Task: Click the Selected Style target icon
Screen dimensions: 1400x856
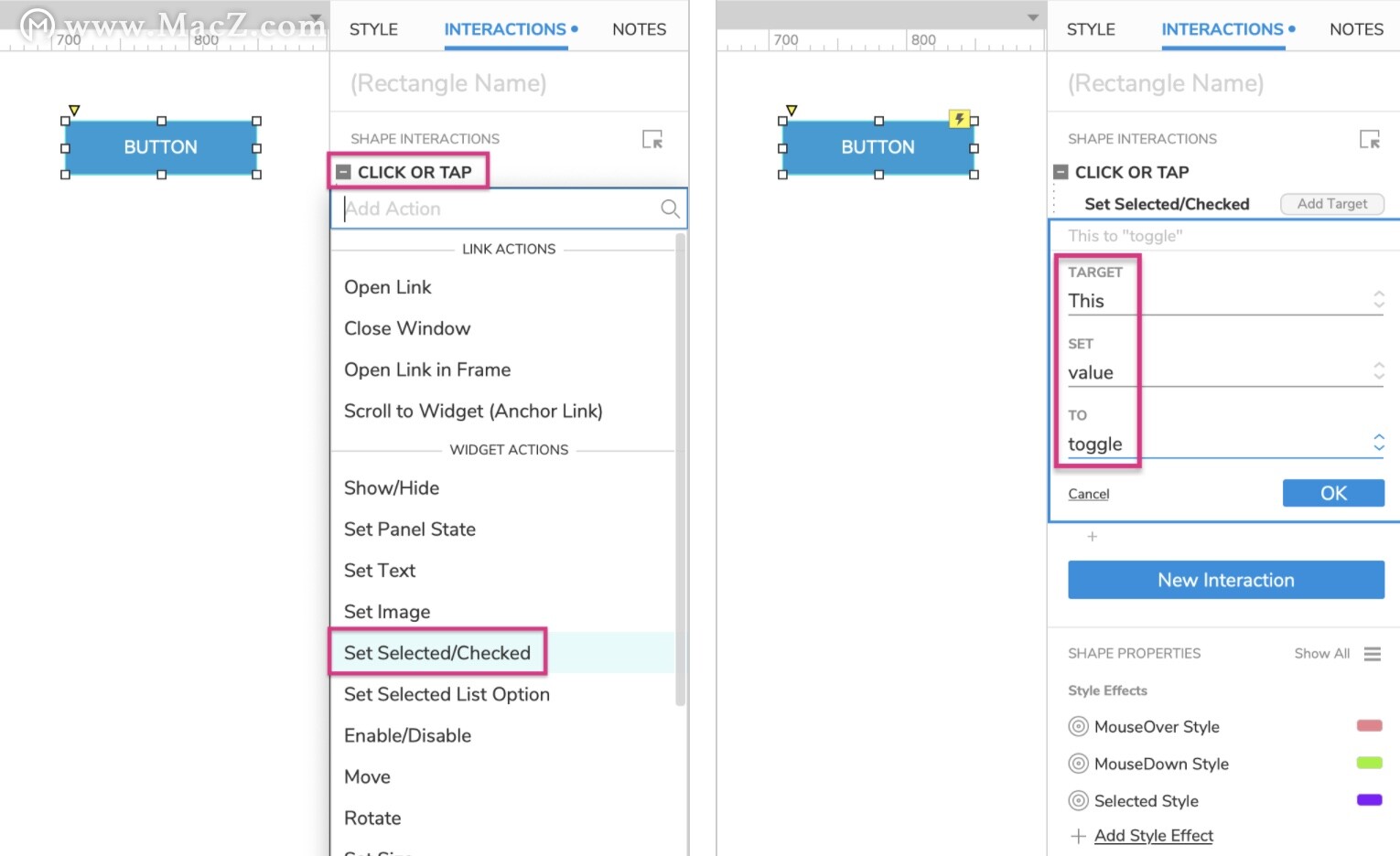Action: pos(1079,800)
